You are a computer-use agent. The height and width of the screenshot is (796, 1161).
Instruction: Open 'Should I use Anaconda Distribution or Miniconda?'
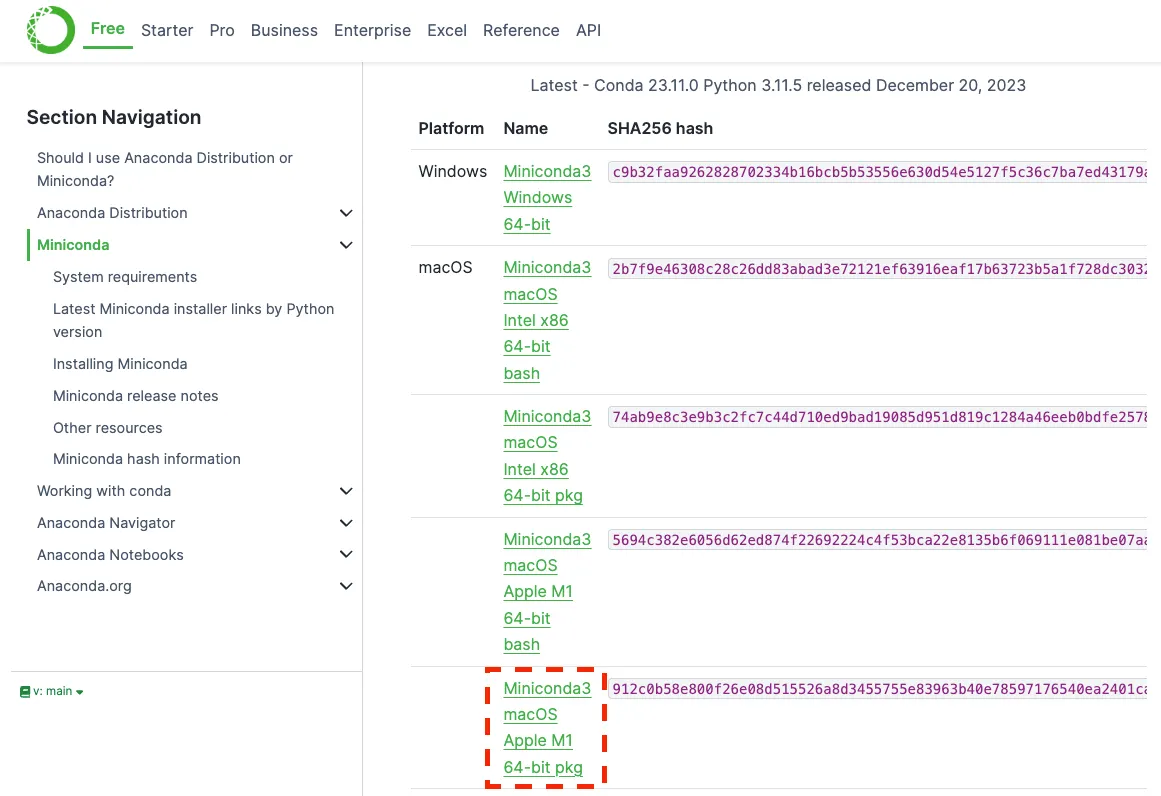[x=164, y=170]
